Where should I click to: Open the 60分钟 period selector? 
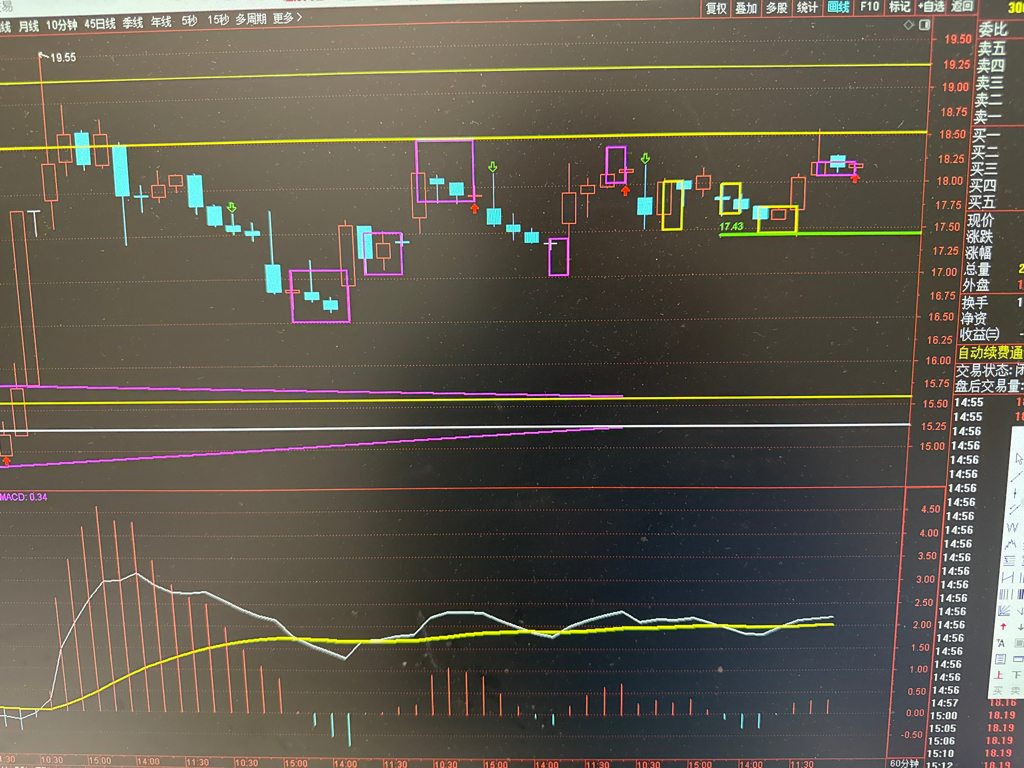click(x=904, y=763)
